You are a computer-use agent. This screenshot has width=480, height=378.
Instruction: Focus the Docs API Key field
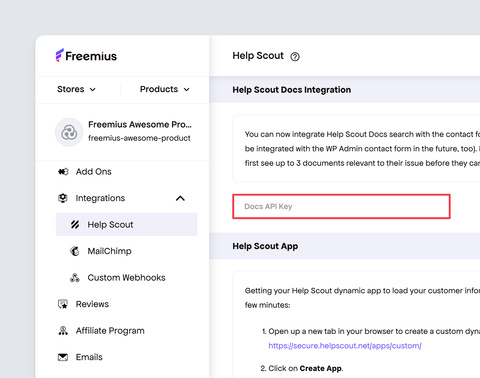[341, 207]
